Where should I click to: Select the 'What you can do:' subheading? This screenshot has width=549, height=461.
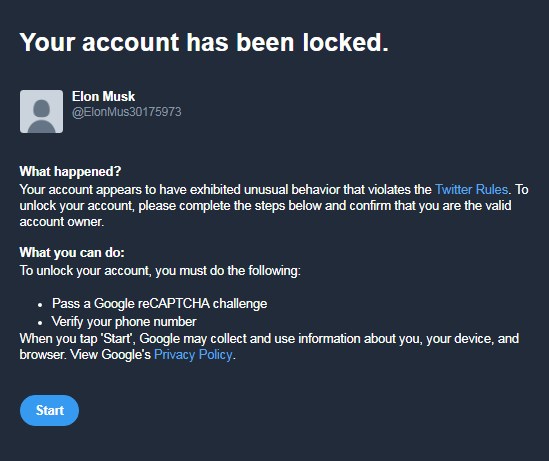[x=72, y=252]
